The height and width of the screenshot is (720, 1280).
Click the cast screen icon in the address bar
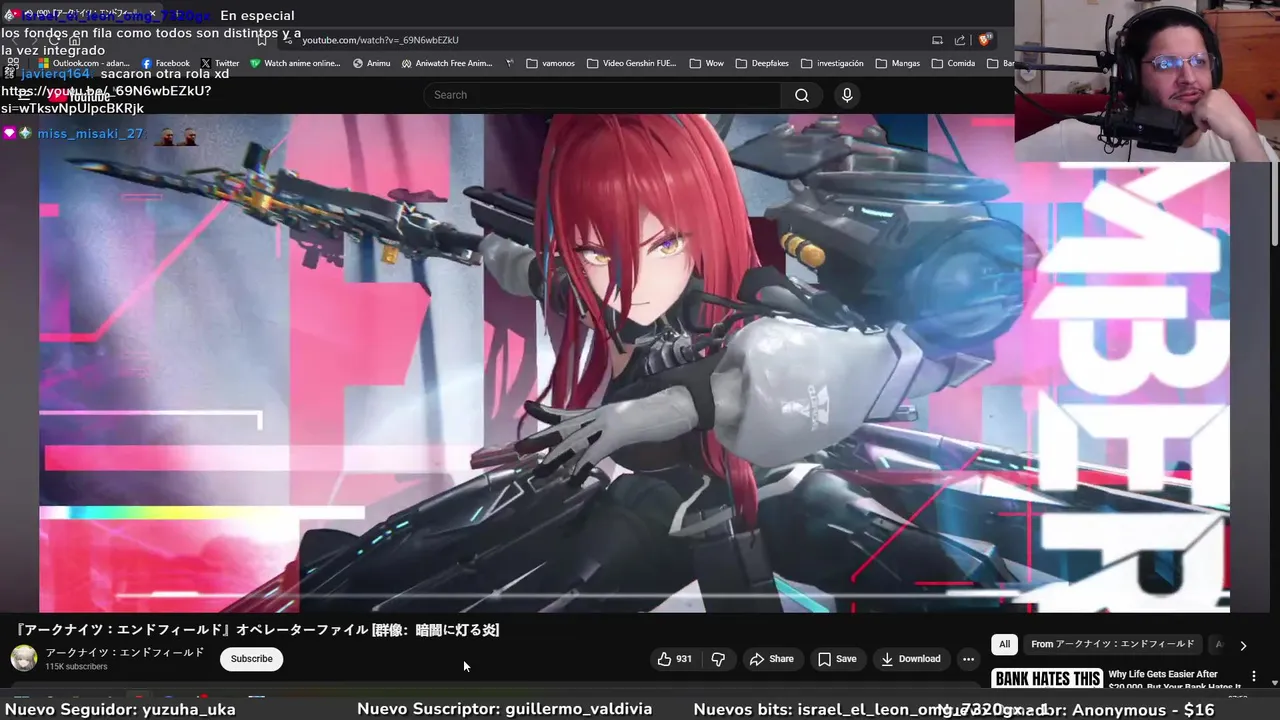click(937, 40)
